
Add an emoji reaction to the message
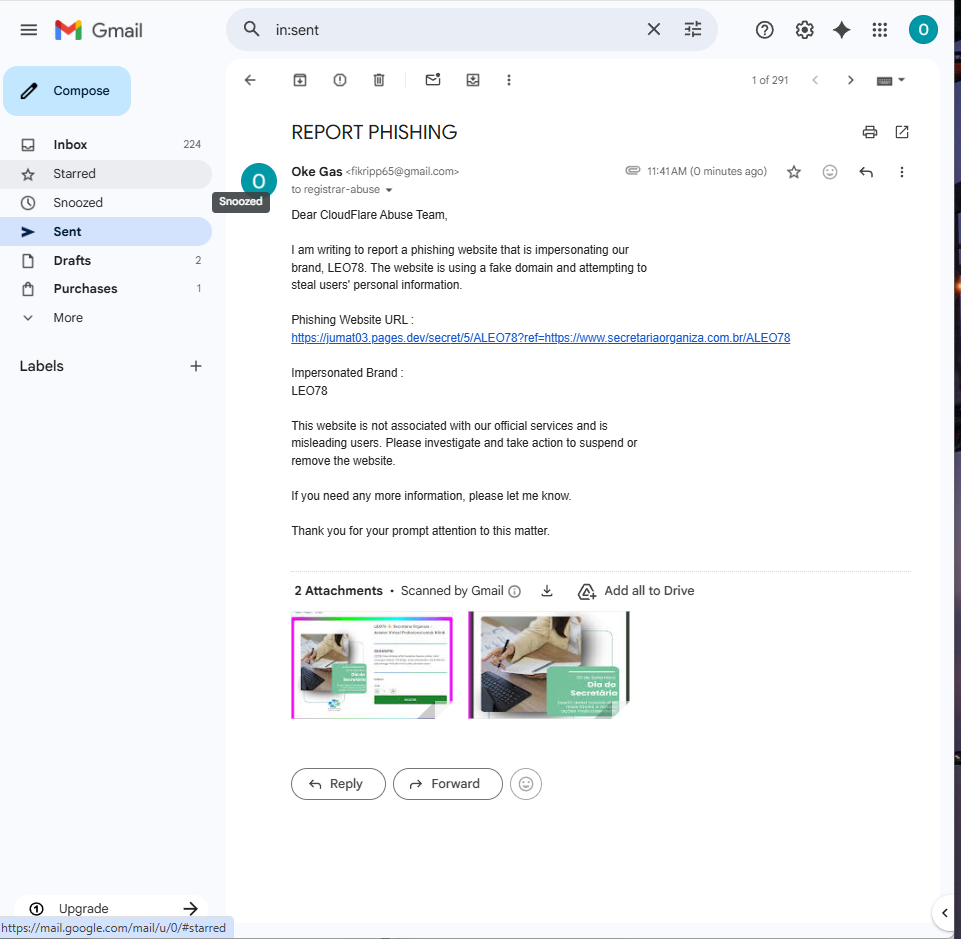[829, 172]
